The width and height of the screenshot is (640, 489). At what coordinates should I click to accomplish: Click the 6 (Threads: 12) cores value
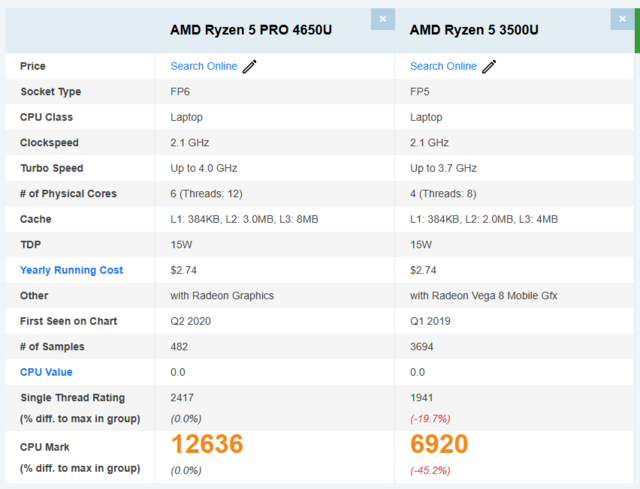206,193
